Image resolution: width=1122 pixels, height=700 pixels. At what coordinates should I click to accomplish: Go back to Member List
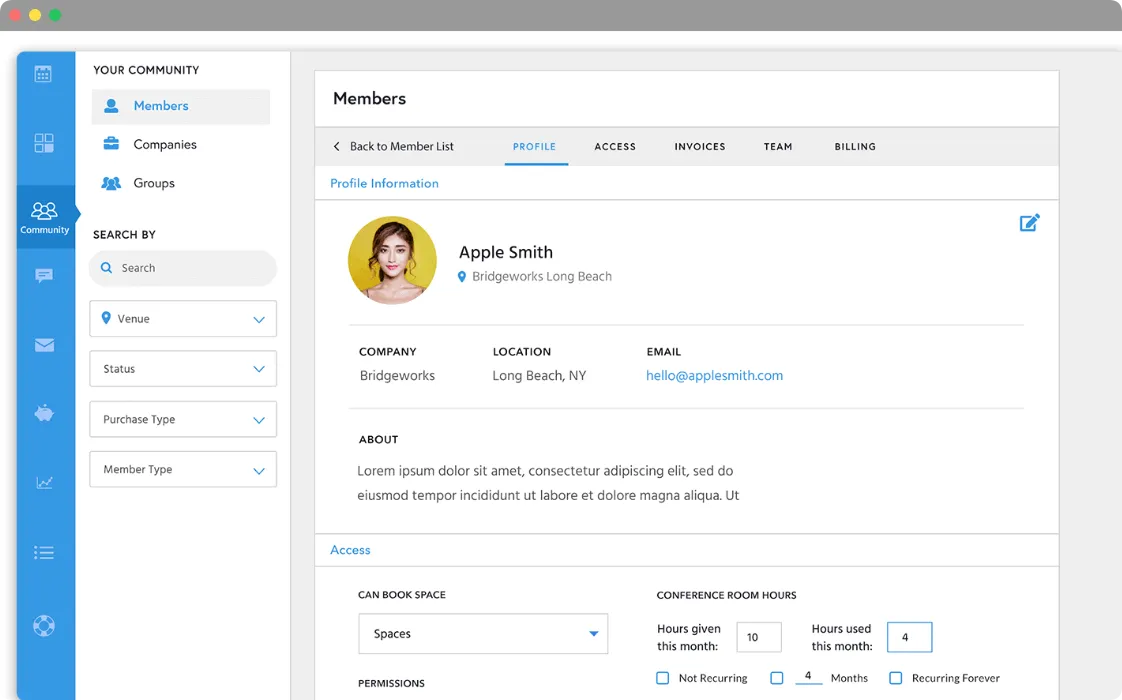[394, 146]
